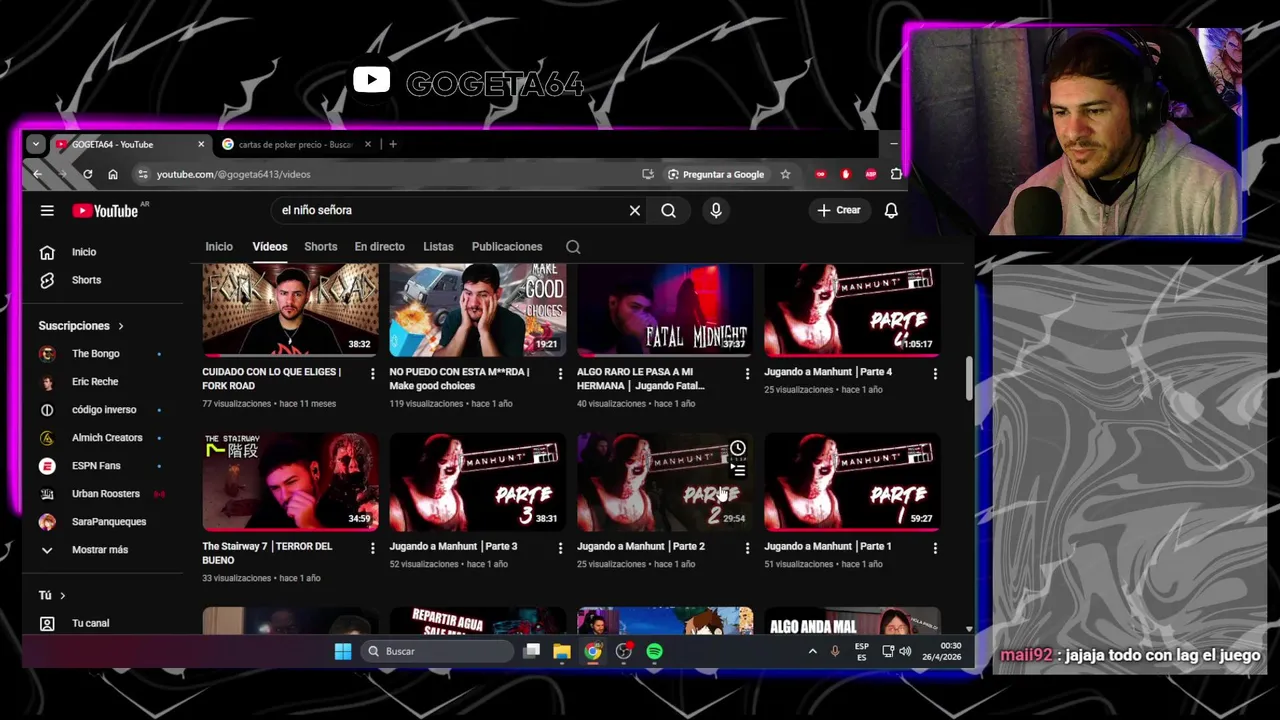Screen dimensions: 1280x720
Task: Clear the YouTube search text with X
Action: pos(634,210)
